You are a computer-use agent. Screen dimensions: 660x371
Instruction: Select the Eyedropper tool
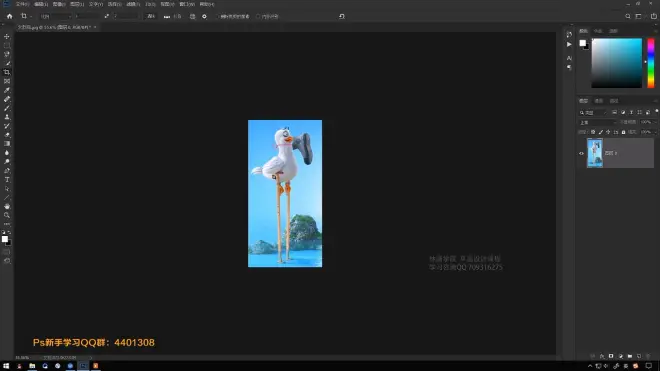[x=7, y=90]
